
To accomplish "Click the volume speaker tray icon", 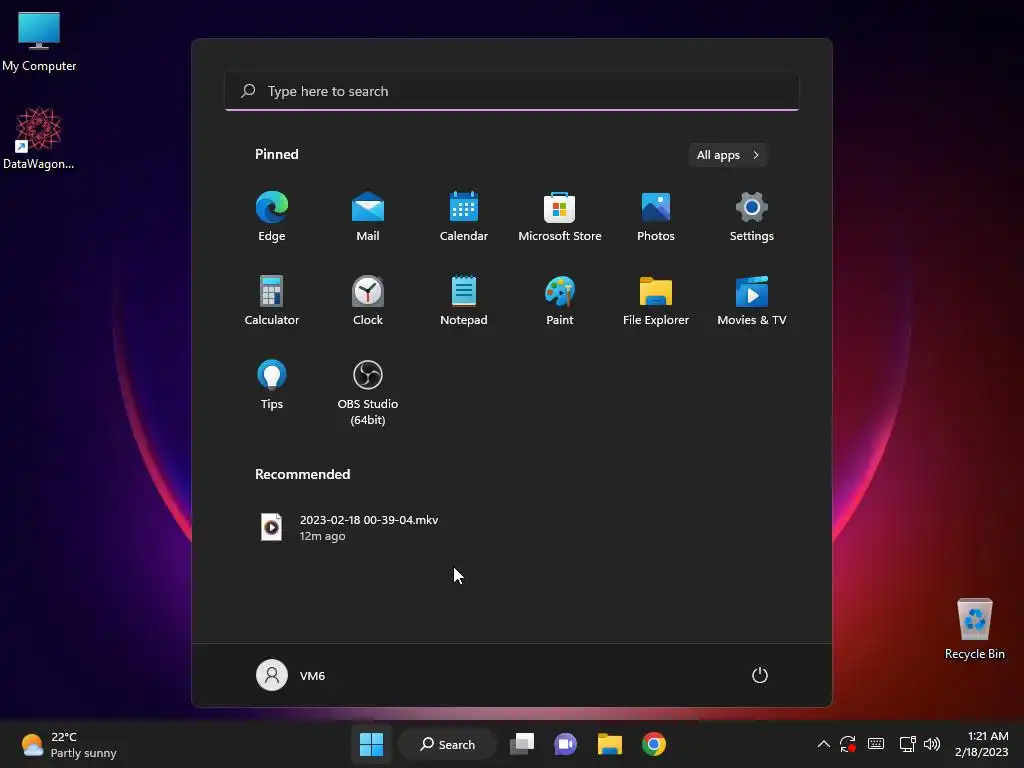I will [x=932, y=744].
